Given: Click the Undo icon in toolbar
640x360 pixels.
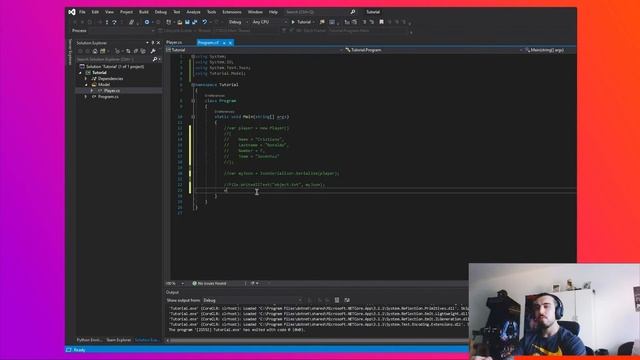Looking at the screenshot, I should [x=205, y=22].
